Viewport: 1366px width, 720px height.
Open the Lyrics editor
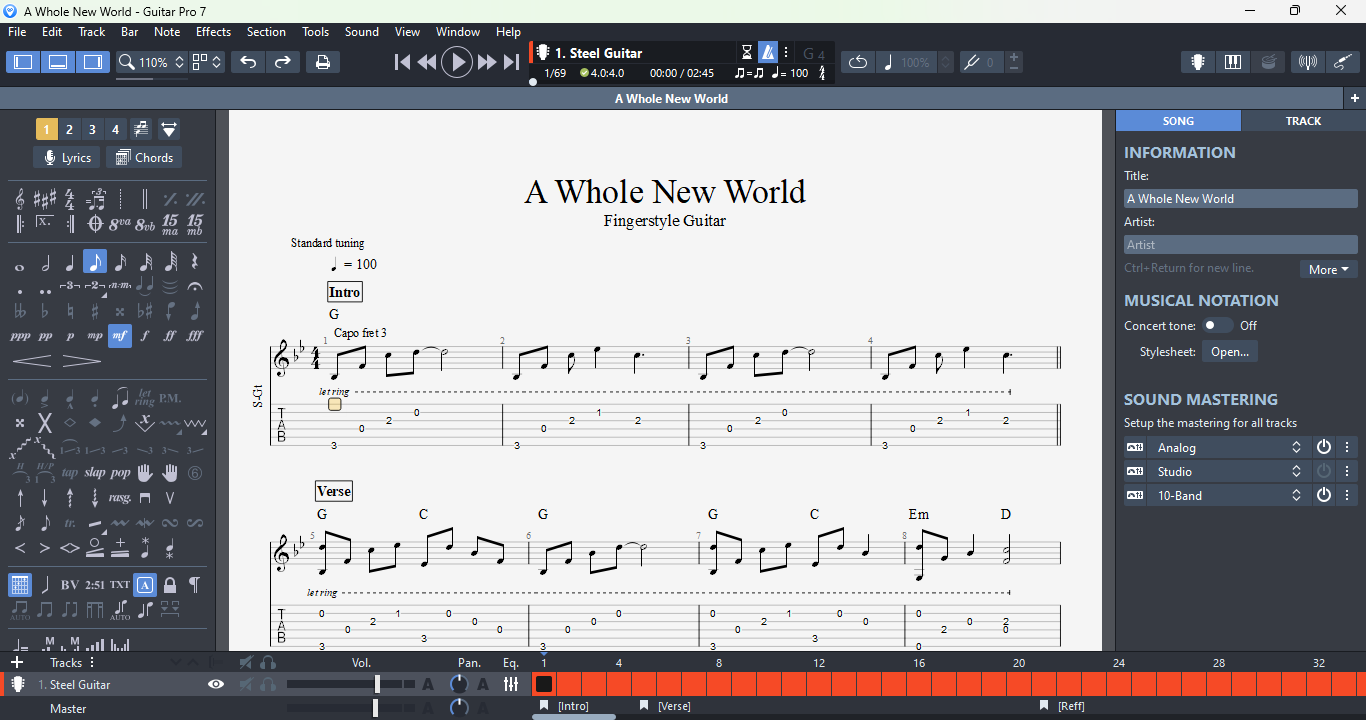click(x=66, y=157)
